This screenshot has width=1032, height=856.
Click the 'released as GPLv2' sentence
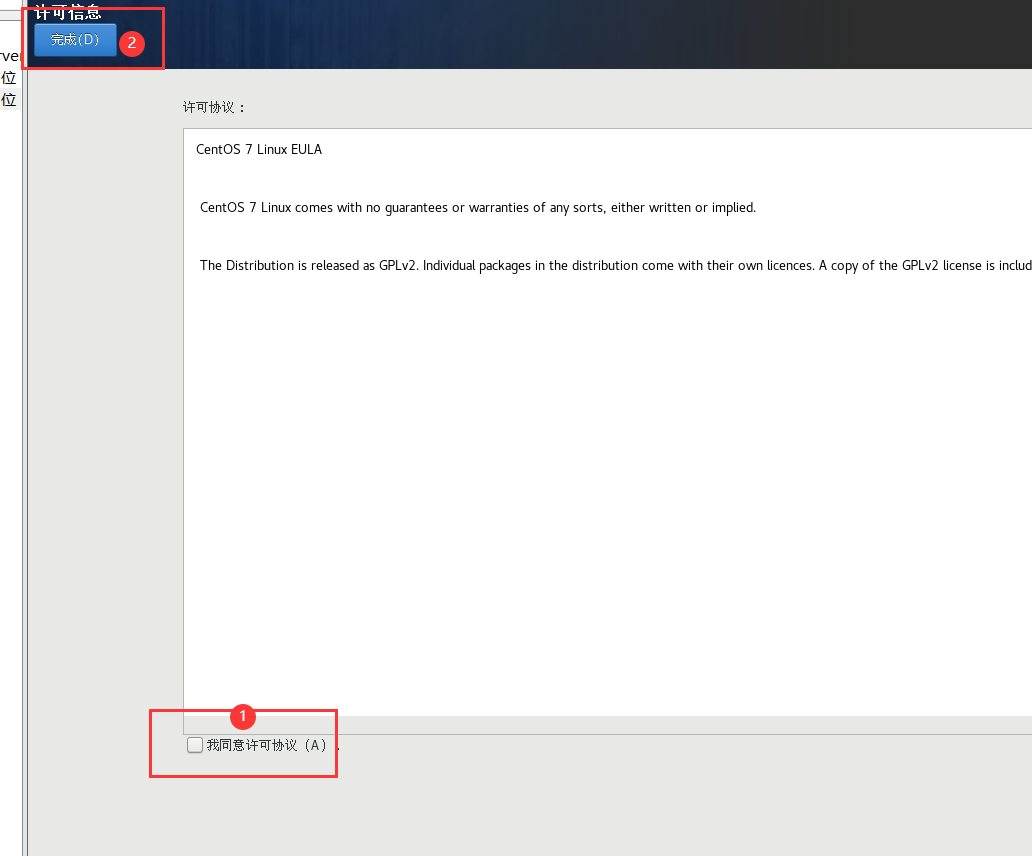[x=615, y=266]
